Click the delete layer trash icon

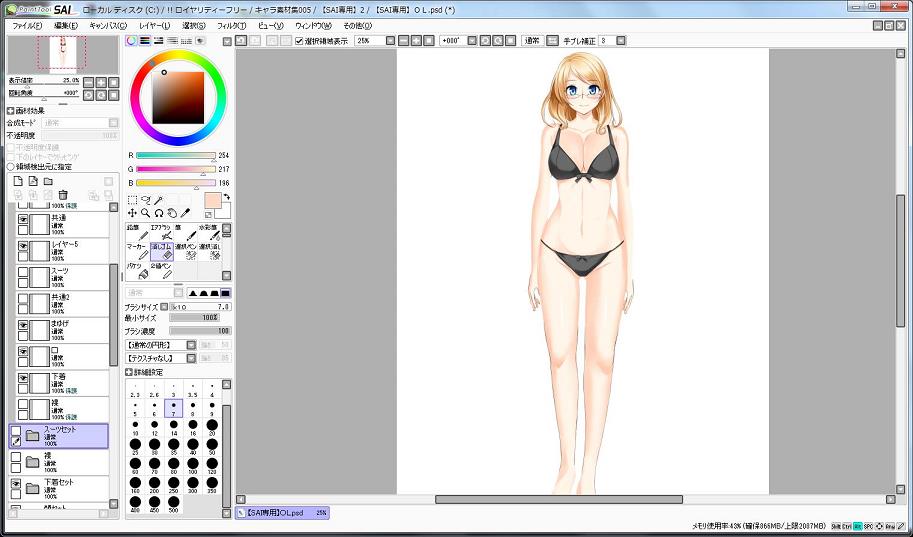[x=63, y=195]
